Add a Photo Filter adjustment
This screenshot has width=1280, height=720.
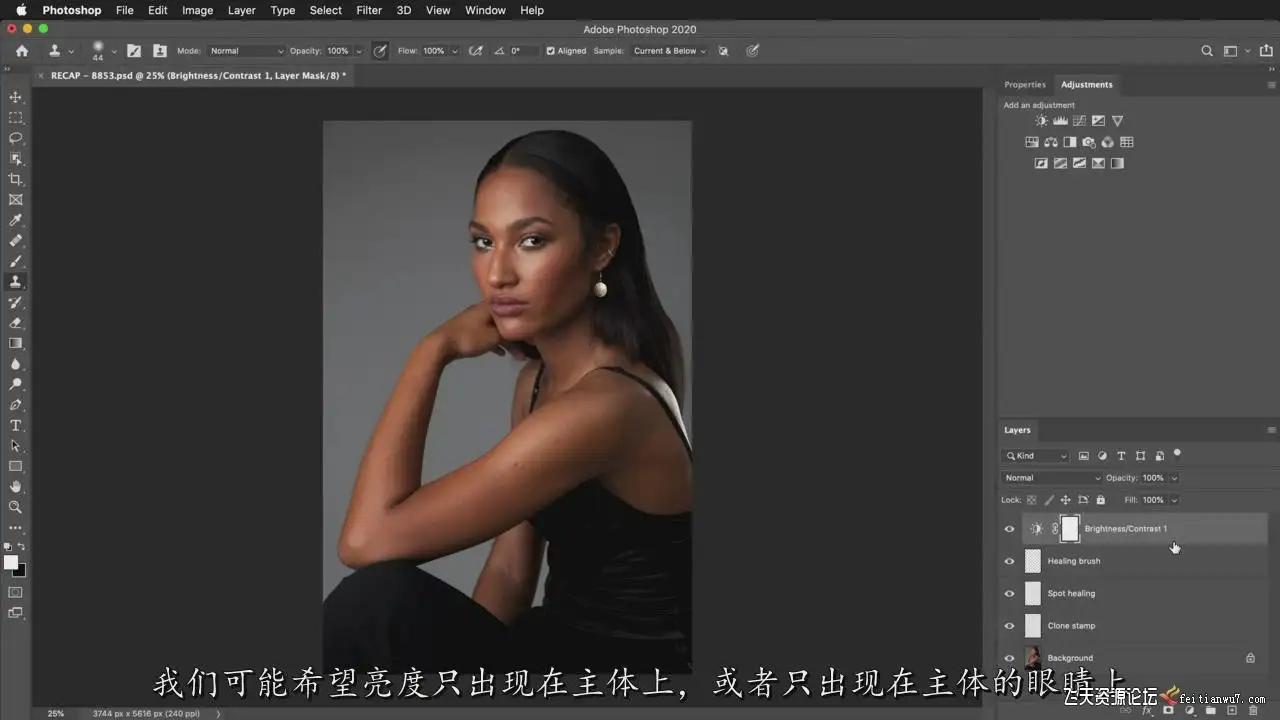coord(1089,142)
